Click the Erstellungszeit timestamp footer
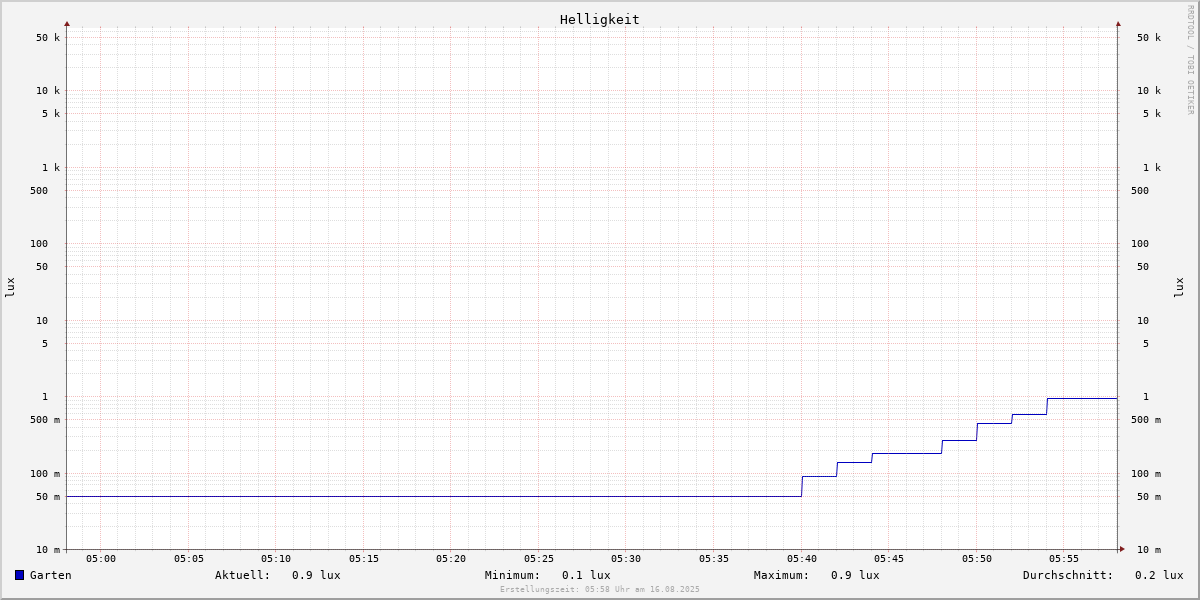Image resolution: width=1200 pixels, height=600 pixels. (600, 590)
